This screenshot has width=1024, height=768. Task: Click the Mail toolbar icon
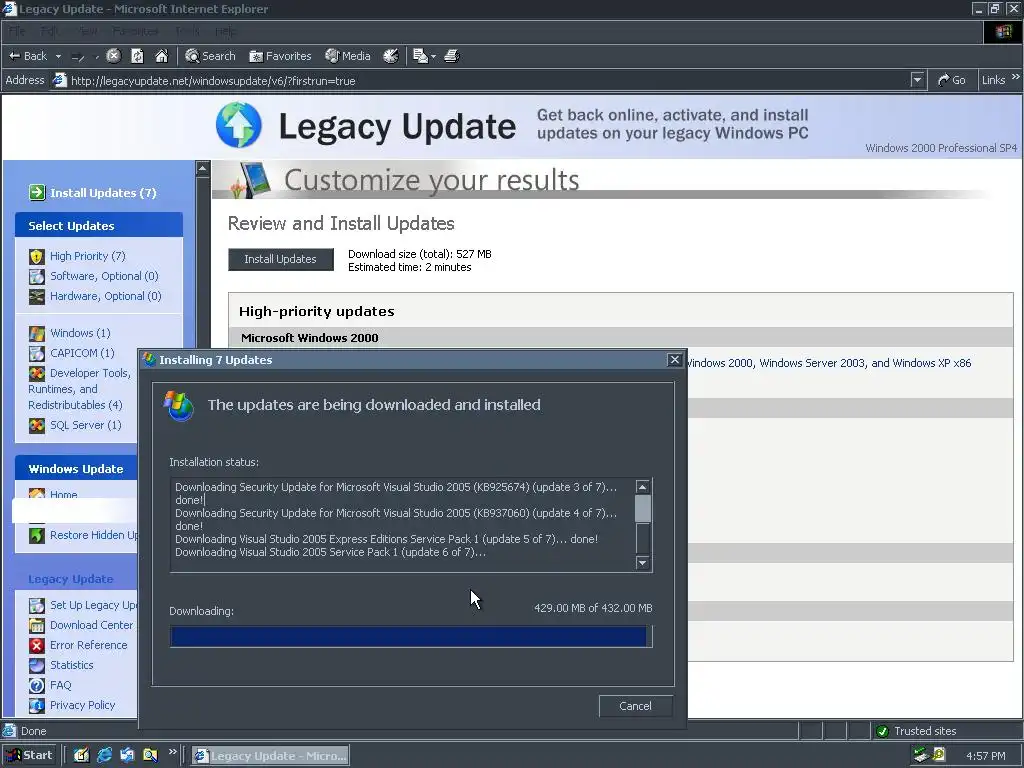tap(421, 56)
